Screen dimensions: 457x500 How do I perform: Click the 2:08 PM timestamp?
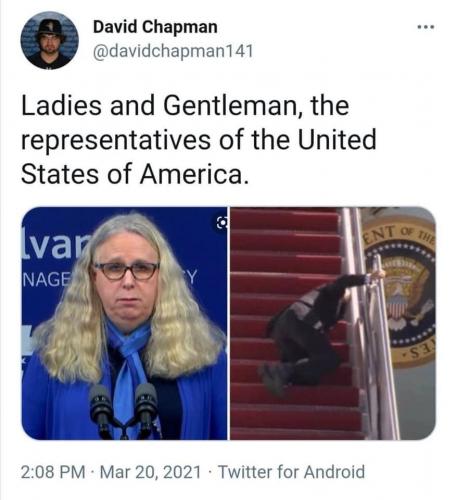click(x=53, y=472)
